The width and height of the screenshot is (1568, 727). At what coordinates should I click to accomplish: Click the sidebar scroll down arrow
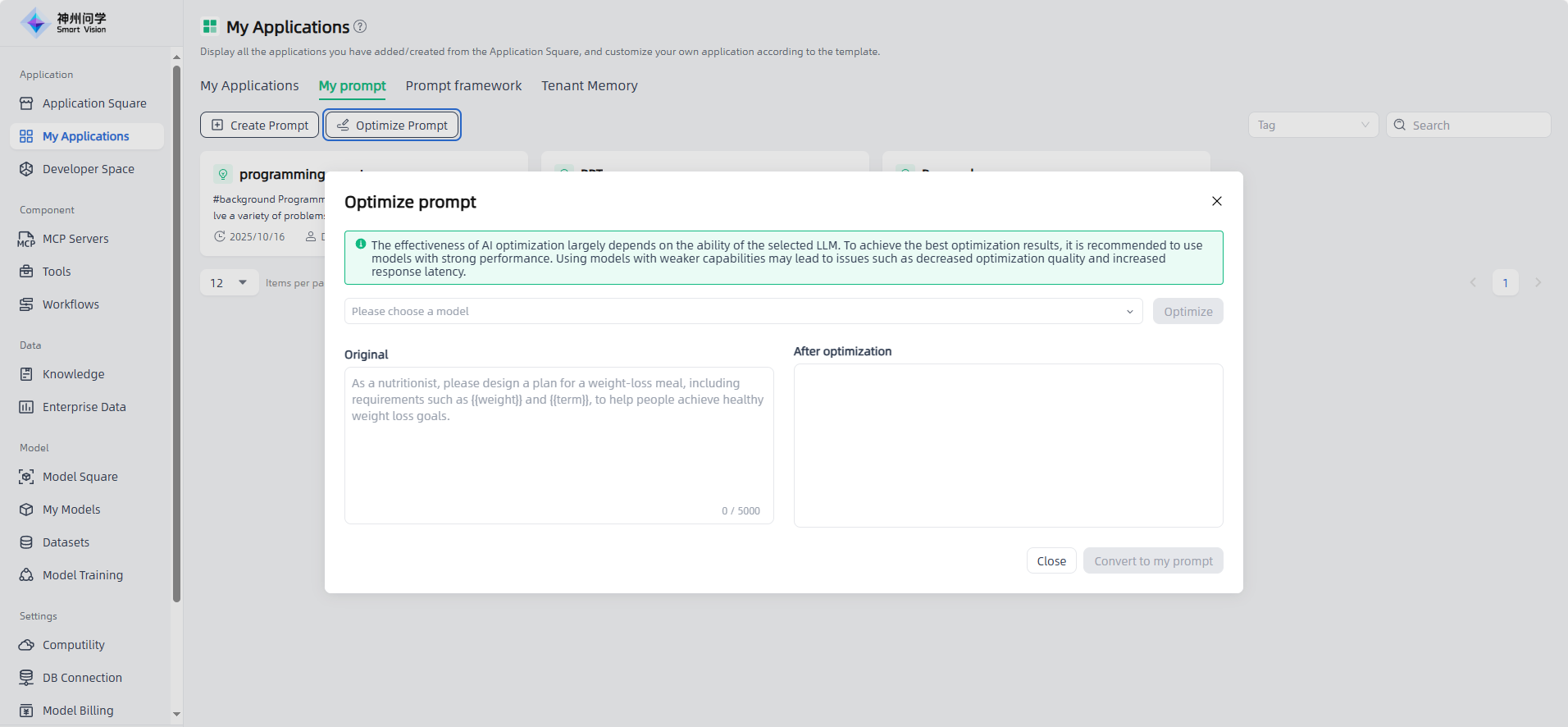[176, 715]
